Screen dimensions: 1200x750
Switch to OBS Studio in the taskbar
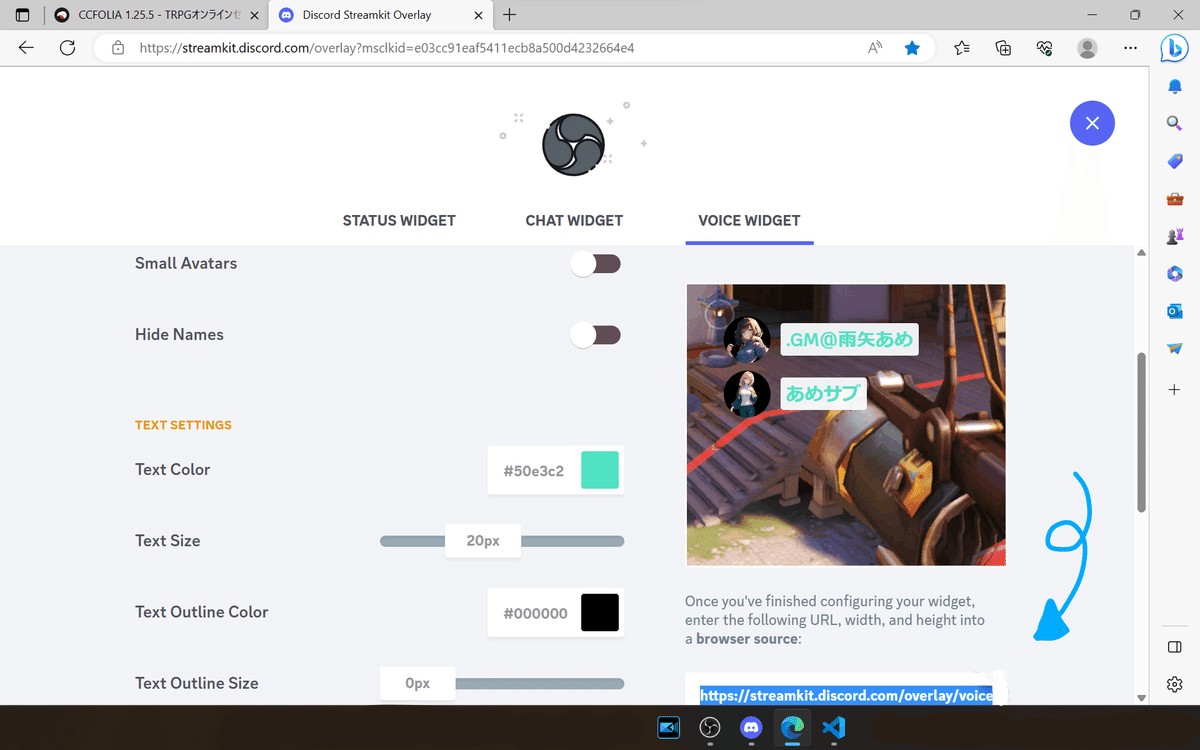(710, 727)
